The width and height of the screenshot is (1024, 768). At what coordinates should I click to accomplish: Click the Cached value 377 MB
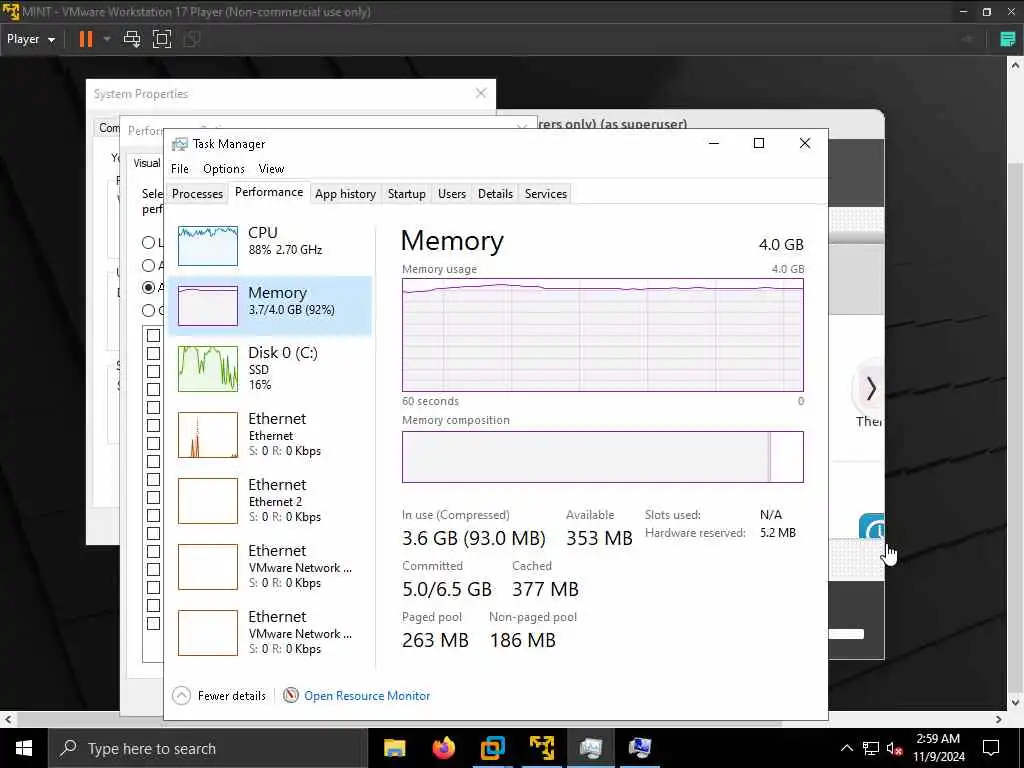coord(545,589)
